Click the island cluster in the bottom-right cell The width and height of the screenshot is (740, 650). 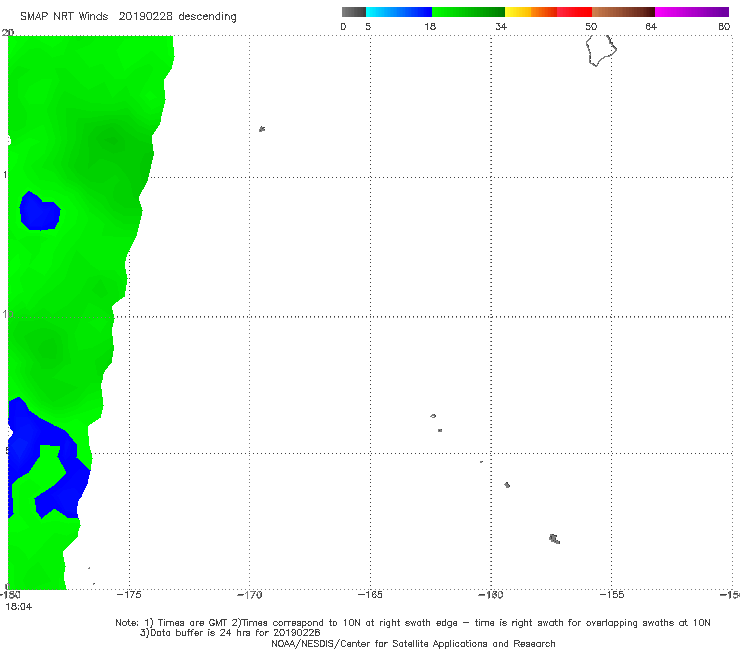tap(555, 539)
